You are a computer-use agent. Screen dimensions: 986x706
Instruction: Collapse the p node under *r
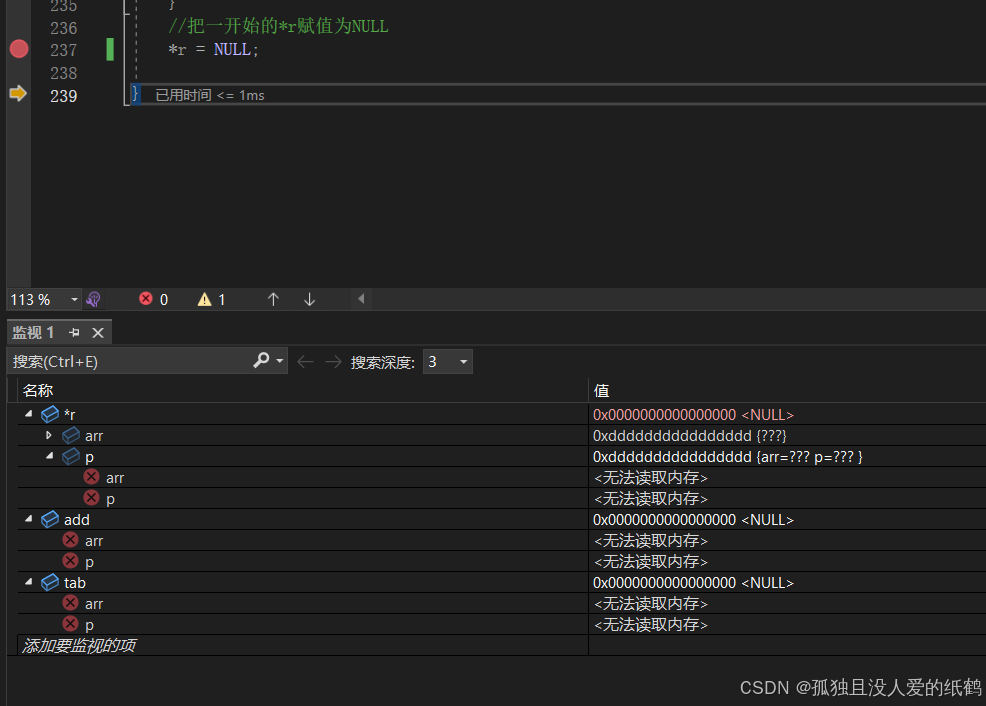(50, 456)
